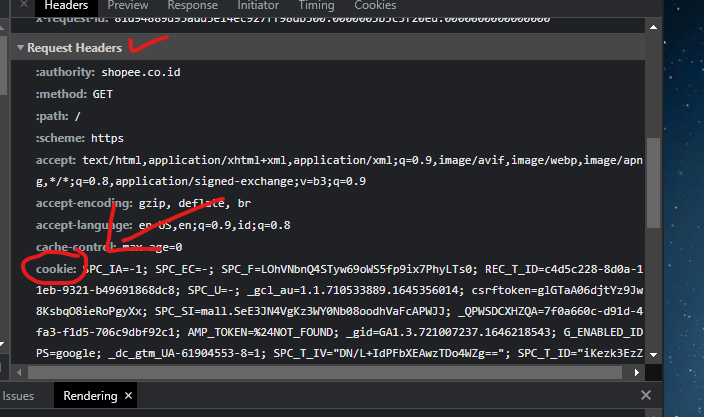Click the :path header name
The image size is (704, 417).
[x=52, y=116]
